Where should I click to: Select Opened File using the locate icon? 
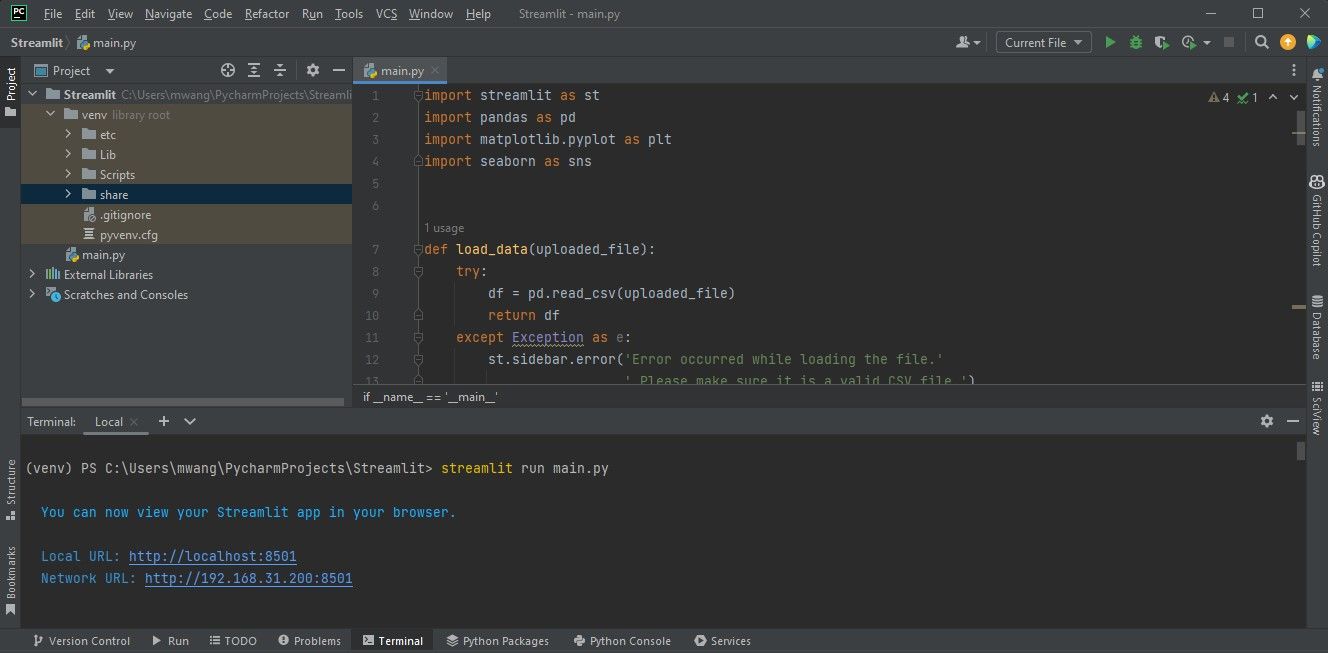pos(227,70)
